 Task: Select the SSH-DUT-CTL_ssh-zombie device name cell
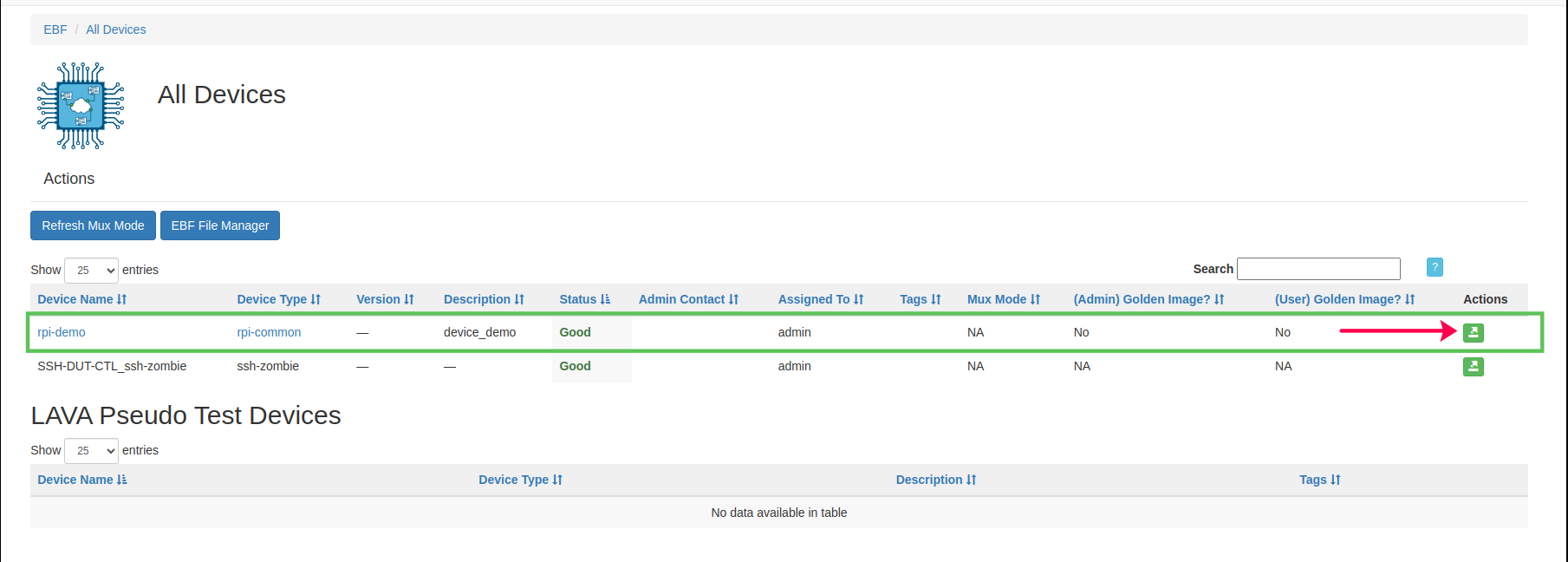(x=112, y=366)
